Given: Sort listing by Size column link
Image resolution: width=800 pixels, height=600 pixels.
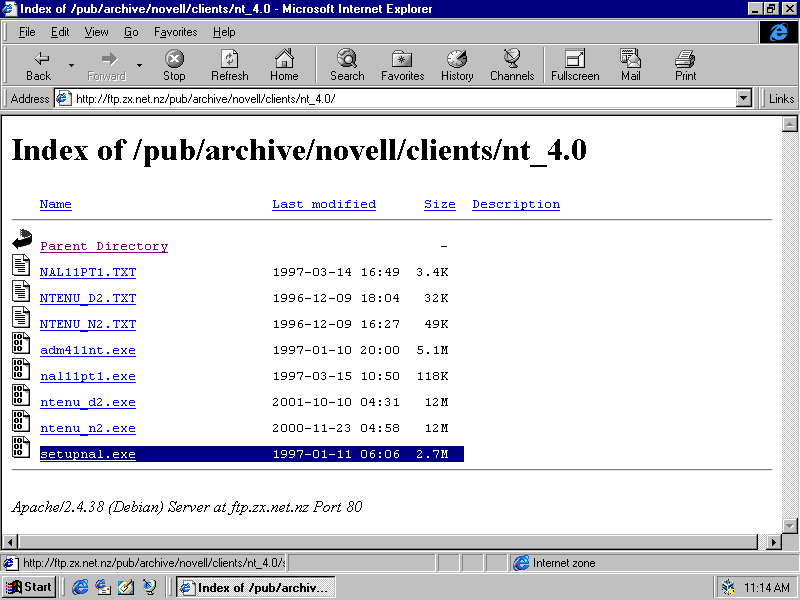Looking at the screenshot, I should [x=440, y=204].
